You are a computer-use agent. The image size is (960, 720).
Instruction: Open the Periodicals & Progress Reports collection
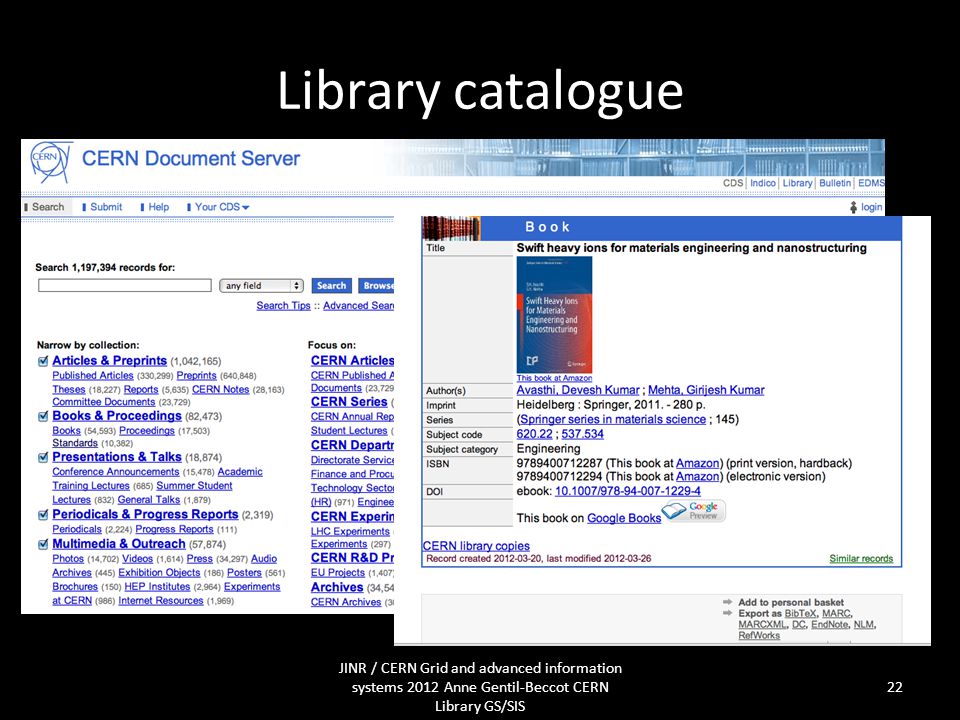coord(145,514)
